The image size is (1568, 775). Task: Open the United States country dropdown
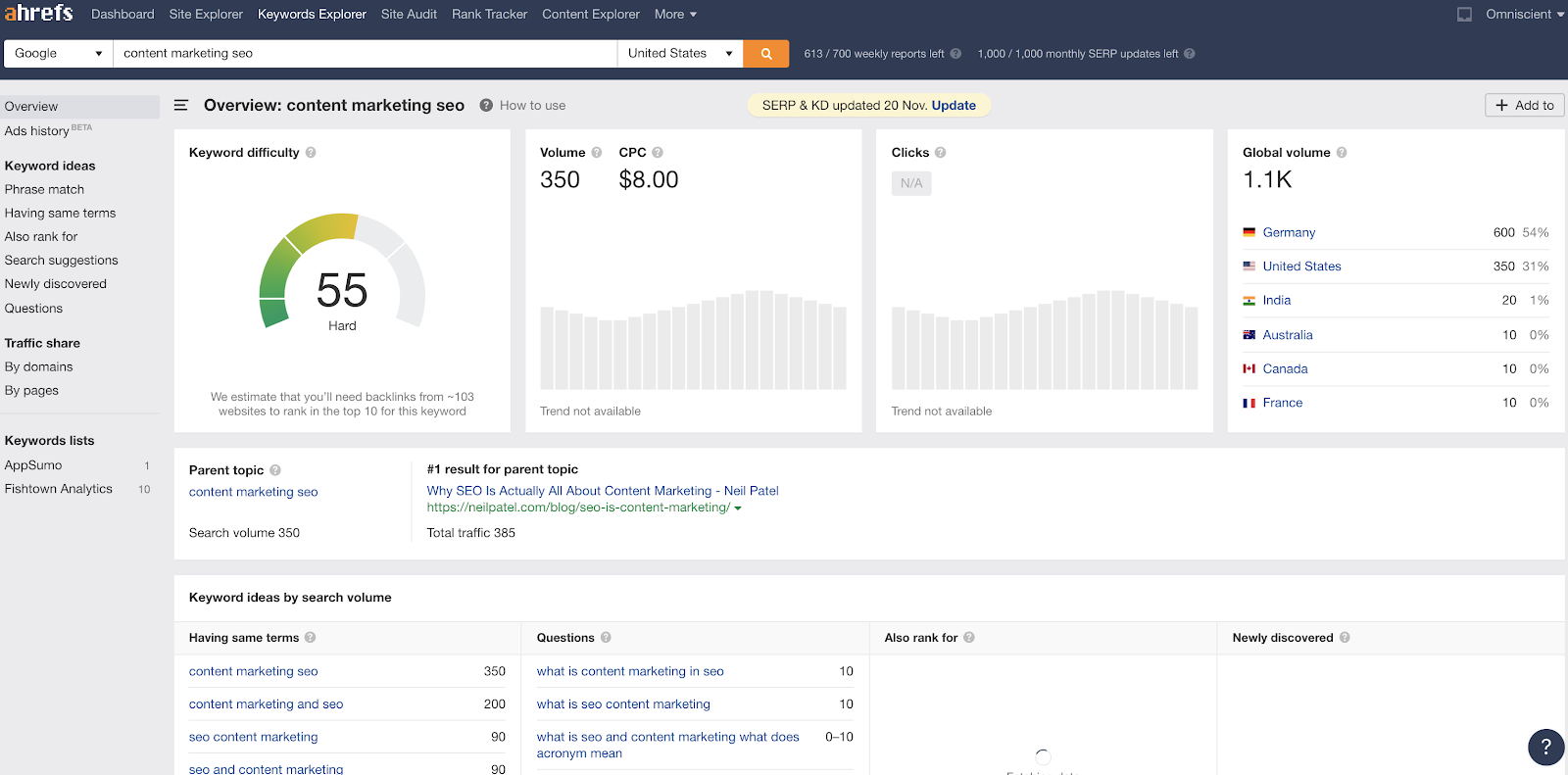tap(680, 54)
